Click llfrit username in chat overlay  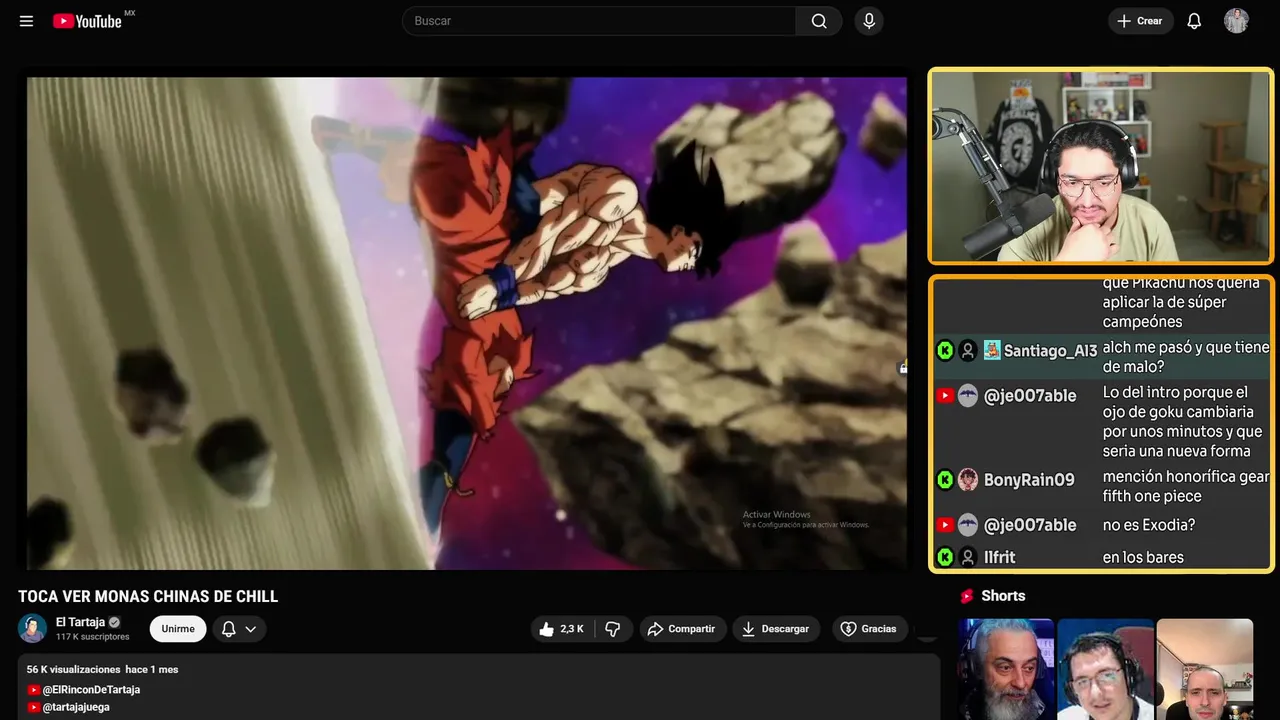tap(999, 557)
